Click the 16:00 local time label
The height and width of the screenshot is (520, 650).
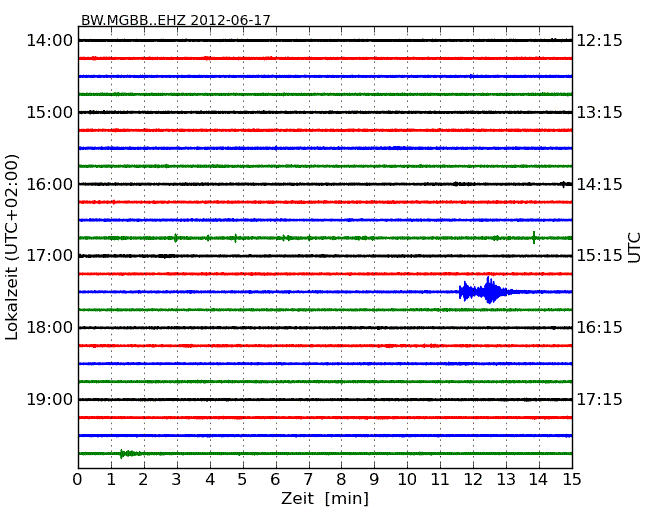(49, 184)
